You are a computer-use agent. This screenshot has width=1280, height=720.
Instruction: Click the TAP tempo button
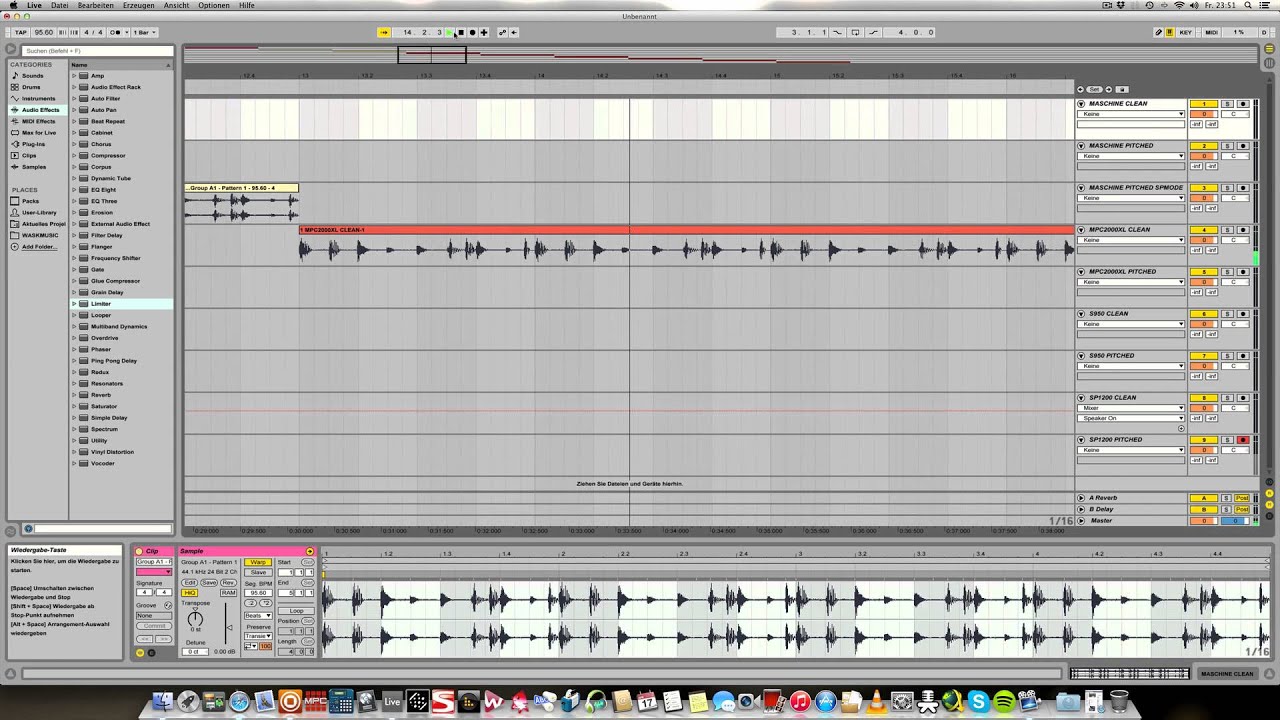[20, 32]
